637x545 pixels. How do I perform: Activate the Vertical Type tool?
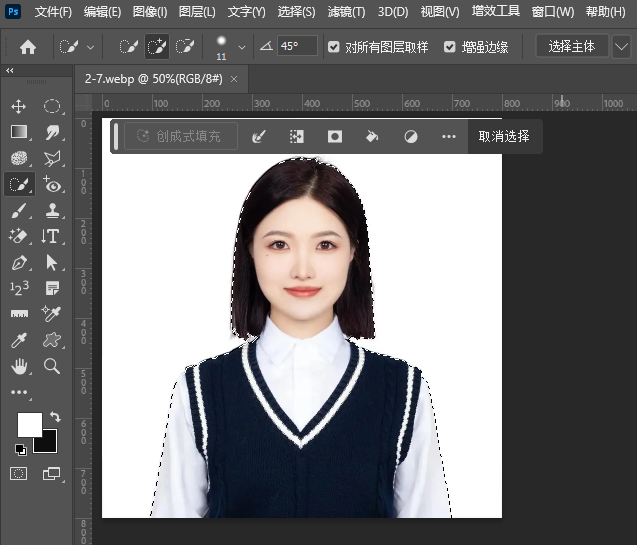[x=52, y=237]
